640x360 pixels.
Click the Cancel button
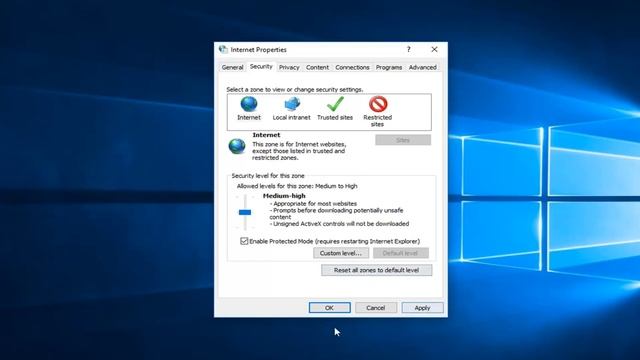376,308
